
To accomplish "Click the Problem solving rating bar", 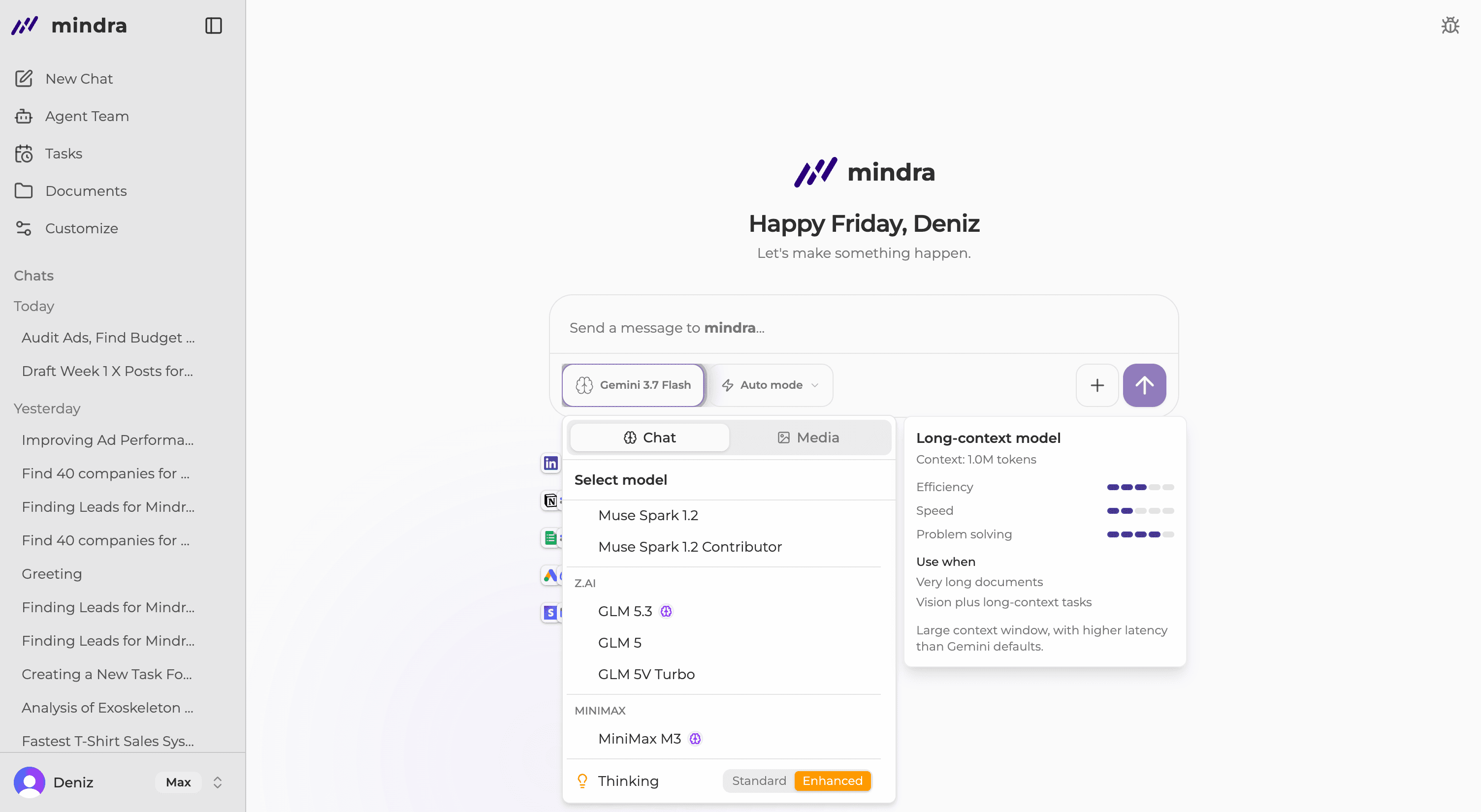I will pos(1140,534).
